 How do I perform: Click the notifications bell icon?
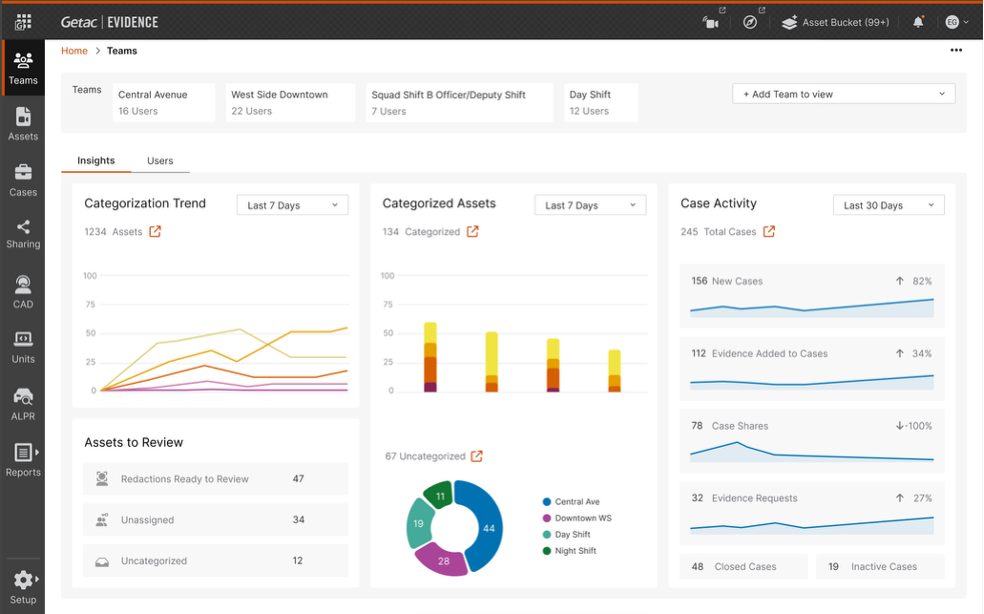[x=918, y=22]
